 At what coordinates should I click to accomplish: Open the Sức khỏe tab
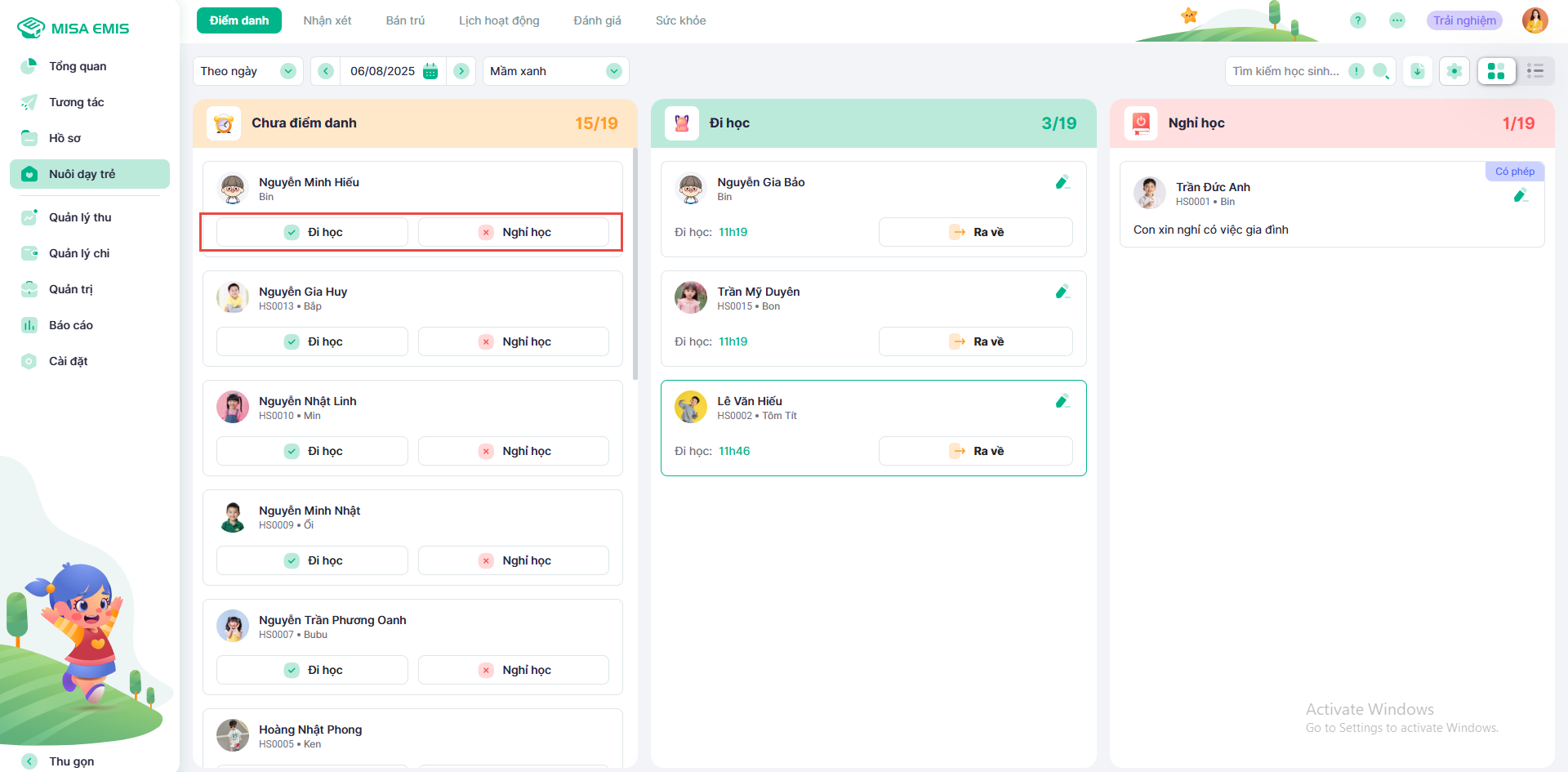[680, 20]
